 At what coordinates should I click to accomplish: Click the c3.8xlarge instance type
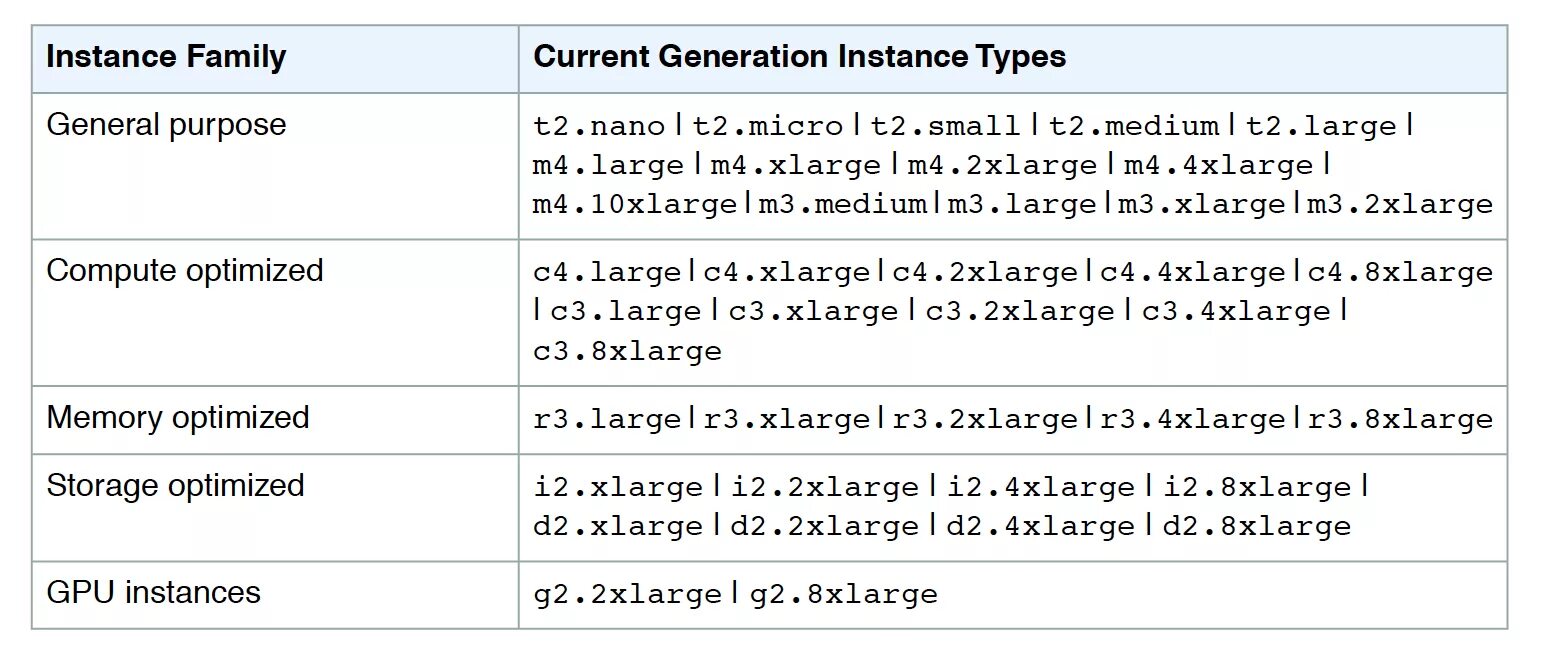627,352
